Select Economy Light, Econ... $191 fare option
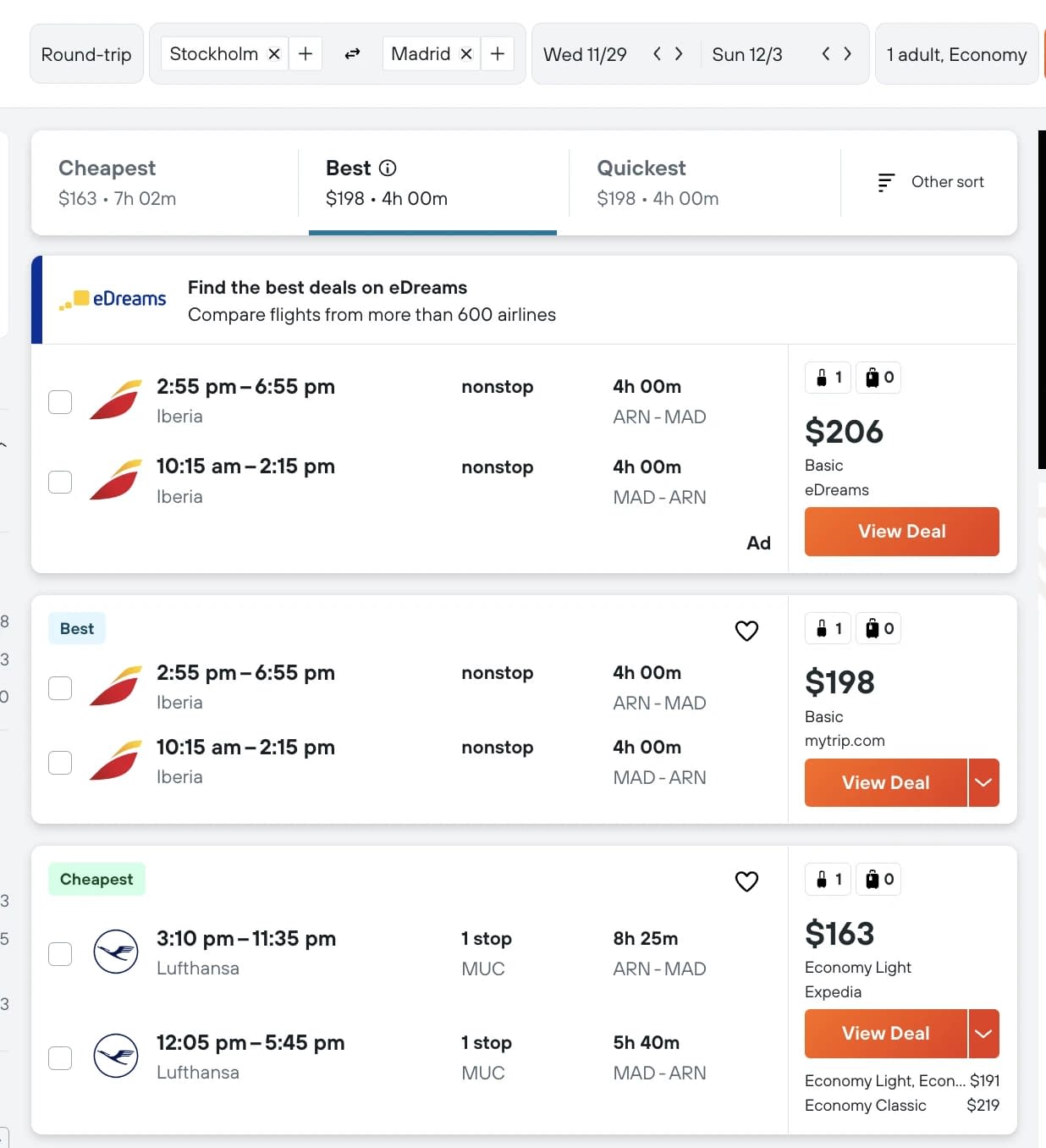Image resolution: width=1046 pixels, height=1148 pixels. (902, 1080)
